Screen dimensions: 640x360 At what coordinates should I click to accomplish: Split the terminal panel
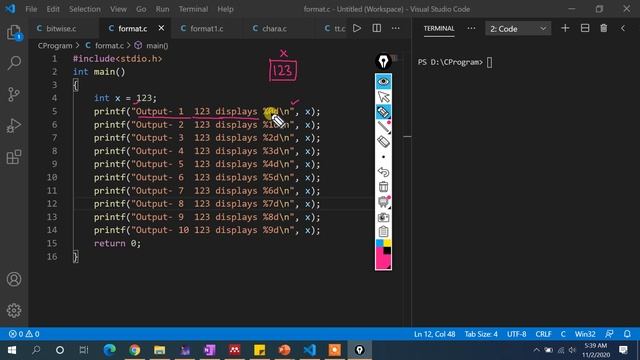[585, 28]
